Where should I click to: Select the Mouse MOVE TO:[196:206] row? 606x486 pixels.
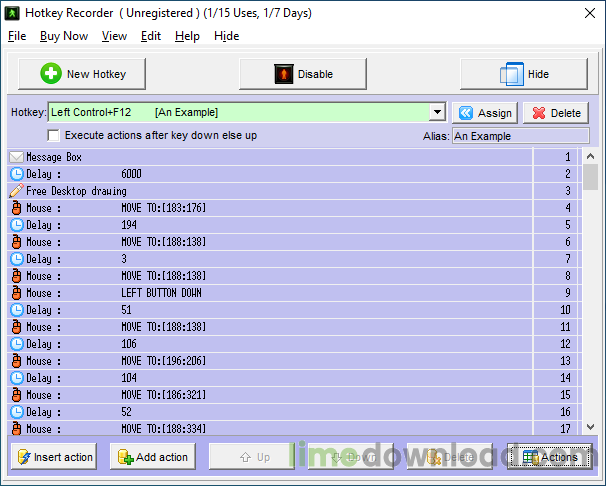tap(270, 361)
